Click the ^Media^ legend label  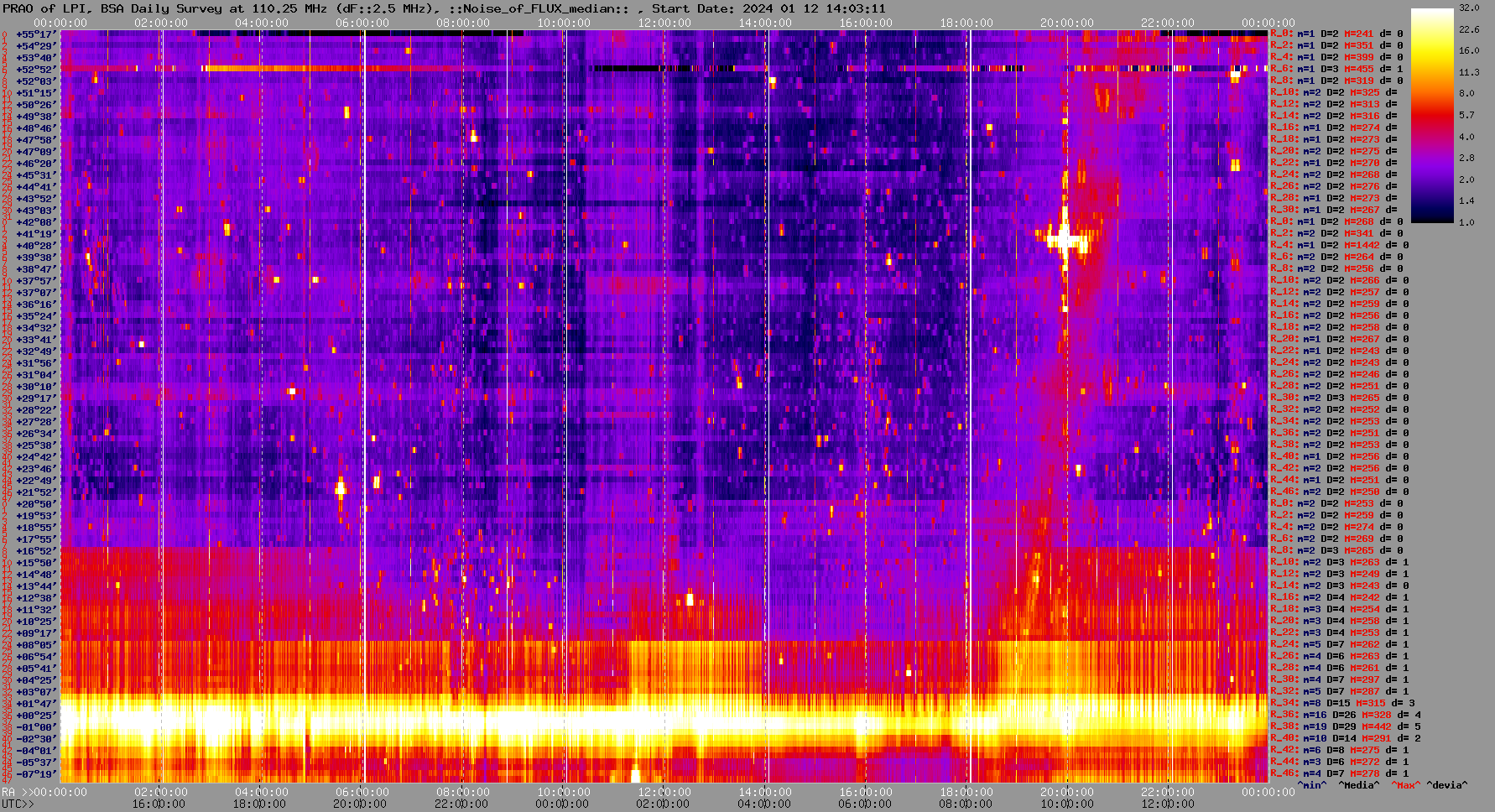(1359, 785)
